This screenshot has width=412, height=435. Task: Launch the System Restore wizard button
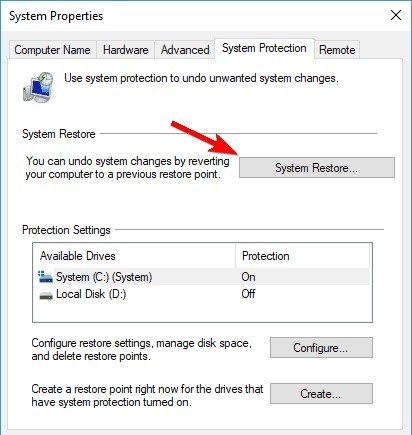point(317,168)
